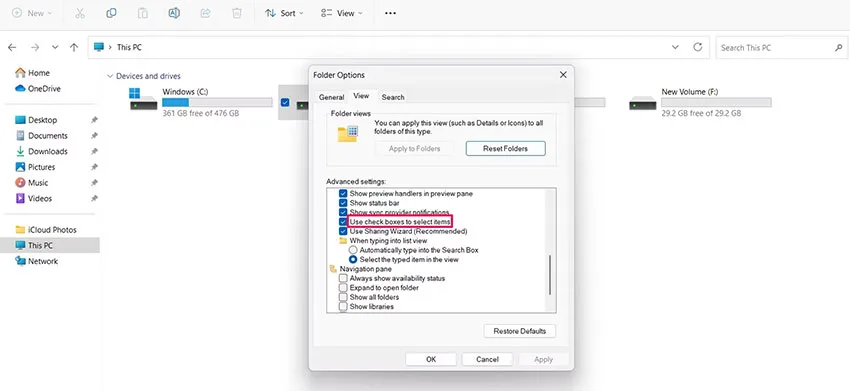Viewport: 850px width, 391px height.
Task: Unpin Desktop using its pin icon
Action: pyautogui.click(x=94, y=120)
